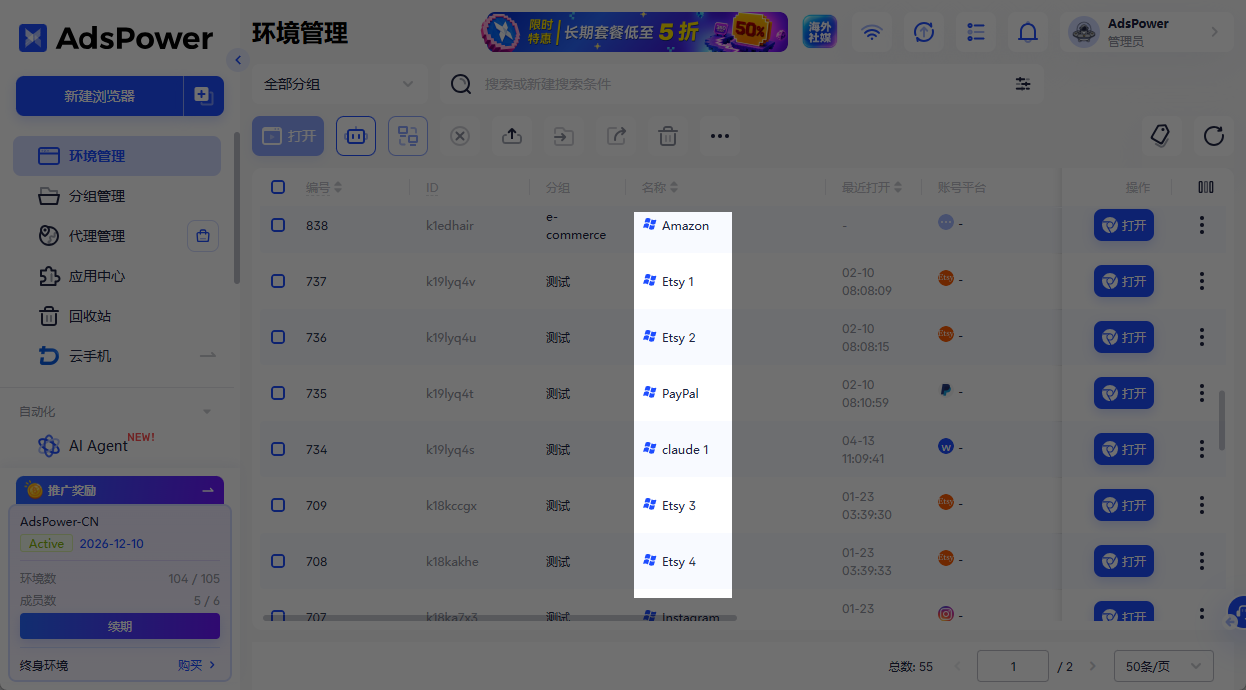Screen dimensions: 1246x690
Task: Click the 打开 button in the top toolbar
Action: [x=288, y=136]
